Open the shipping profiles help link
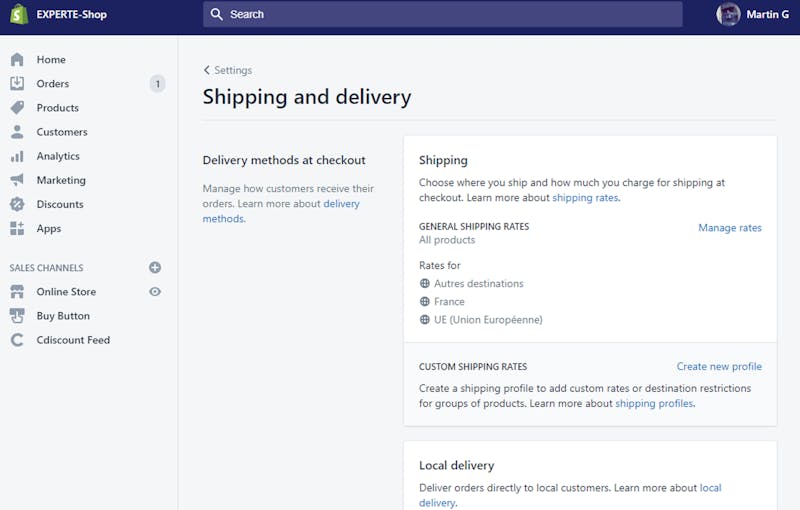800x510 pixels. point(654,404)
